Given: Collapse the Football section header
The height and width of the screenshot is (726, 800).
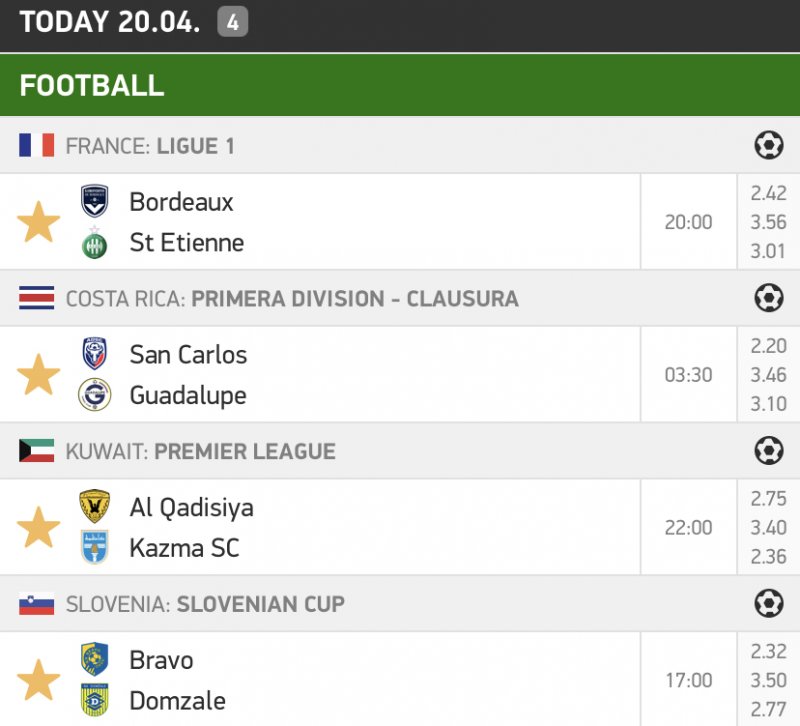Looking at the screenshot, I should point(400,85).
